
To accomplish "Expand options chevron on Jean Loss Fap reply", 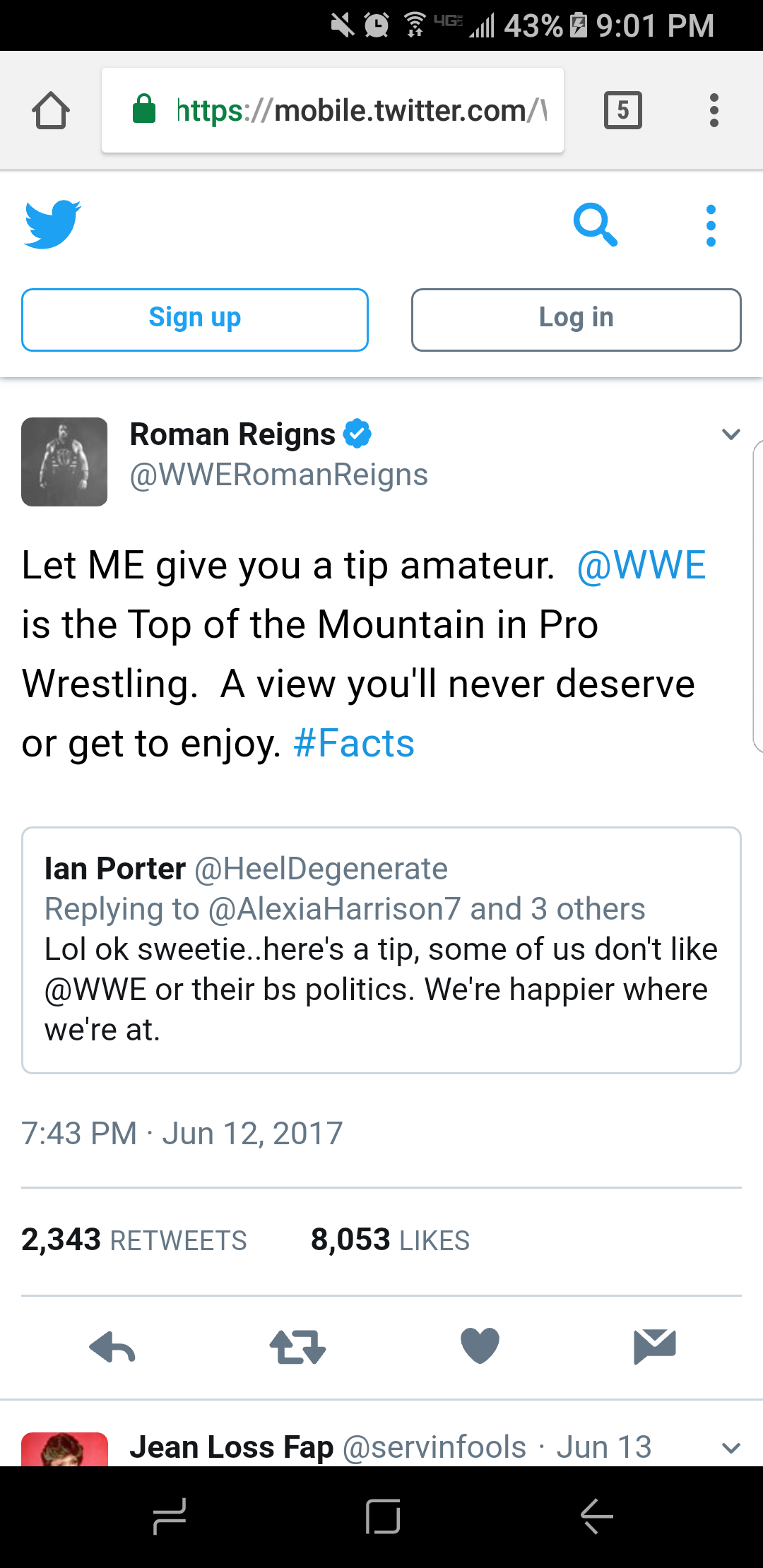I will point(731,1447).
